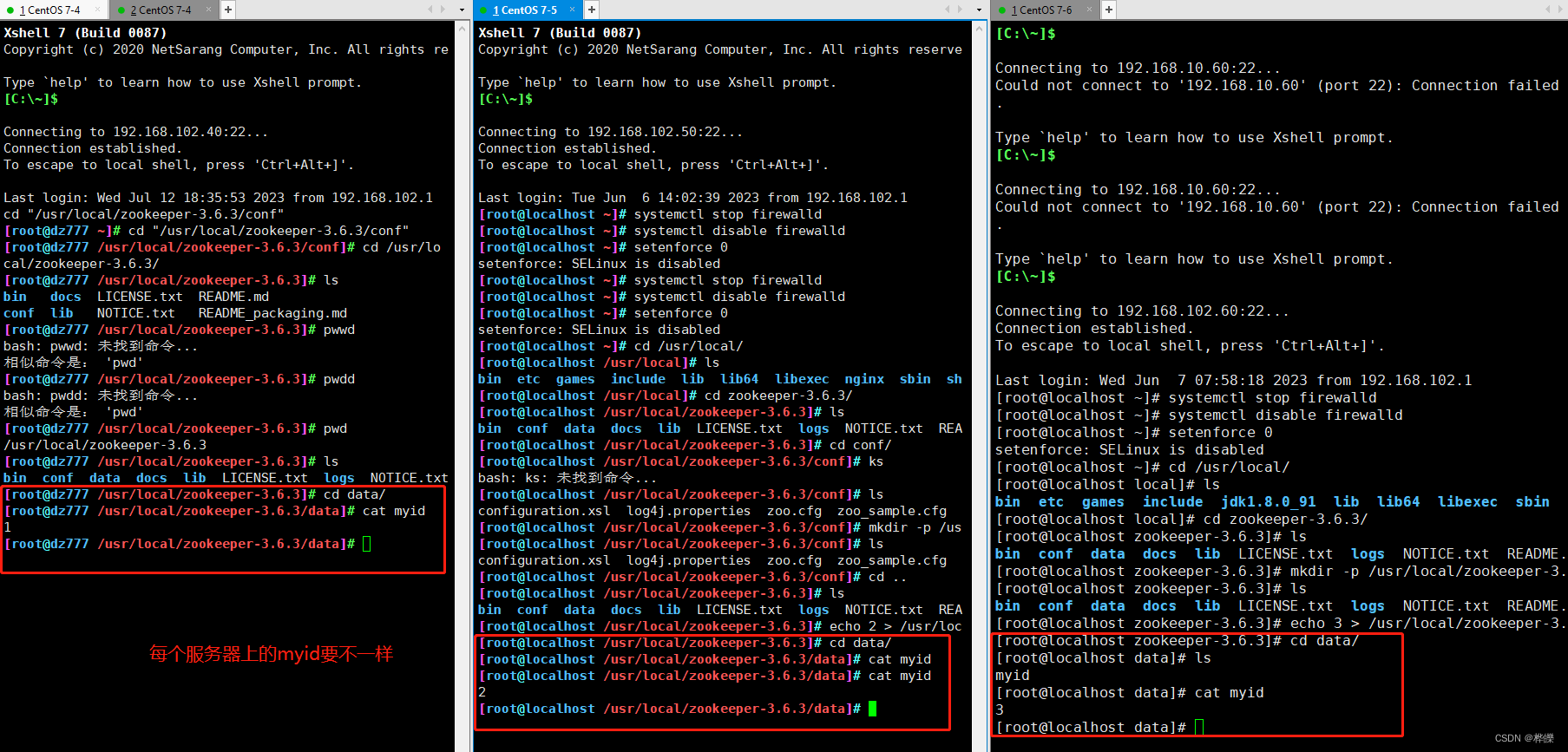Click the cursor at CentOS 7-4 prompt

tap(367, 544)
